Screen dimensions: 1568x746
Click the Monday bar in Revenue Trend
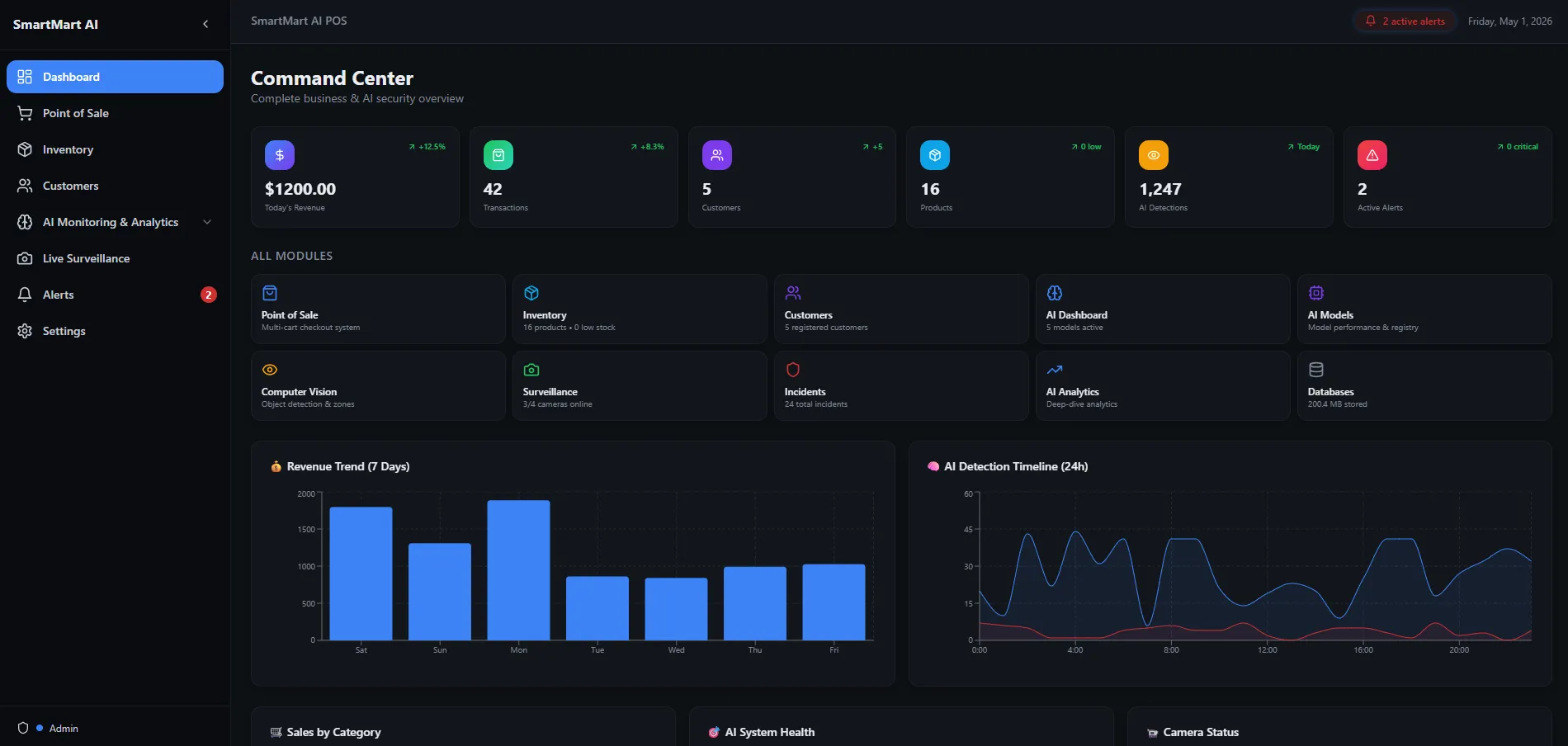(x=518, y=570)
